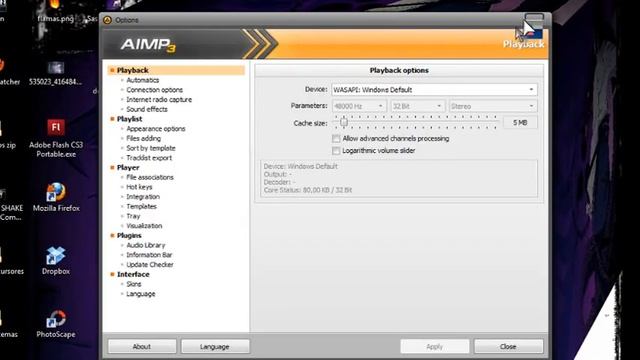Image resolution: width=640 pixels, height=360 pixels.
Task: Collapse the Playlist tree section
Action: pyautogui.click(x=112, y=119)
